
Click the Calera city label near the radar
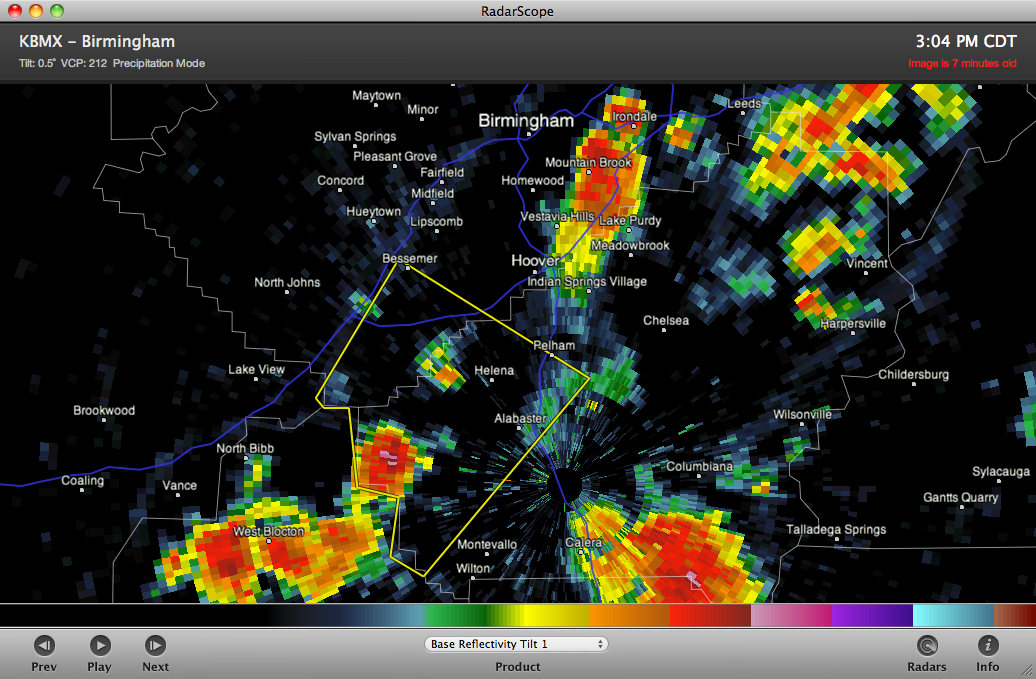(584, 543)
